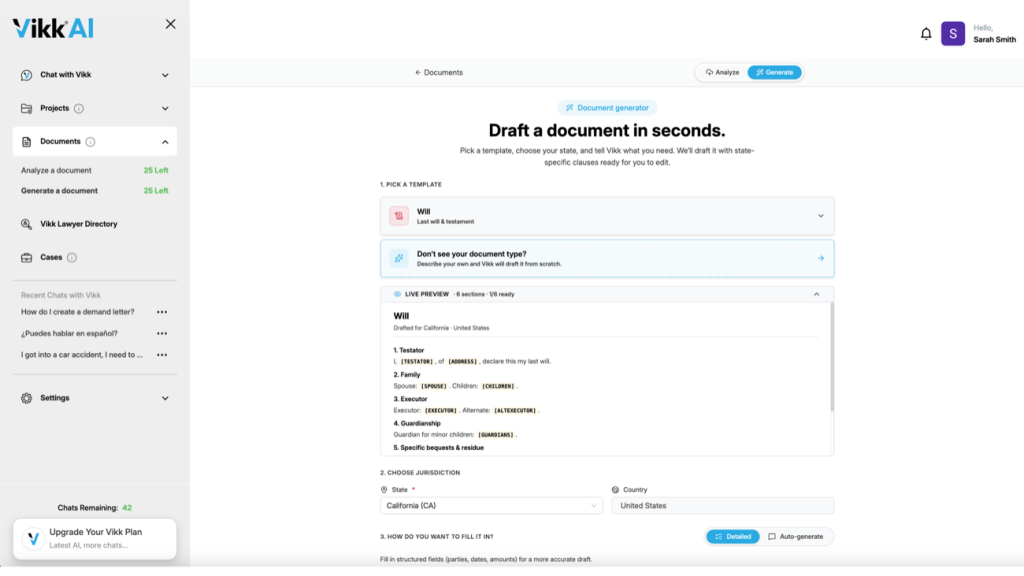Collapse the Live Preview panel chevron
The width and height of the screenshot is (1024, 576).
(x=816, y=295)
